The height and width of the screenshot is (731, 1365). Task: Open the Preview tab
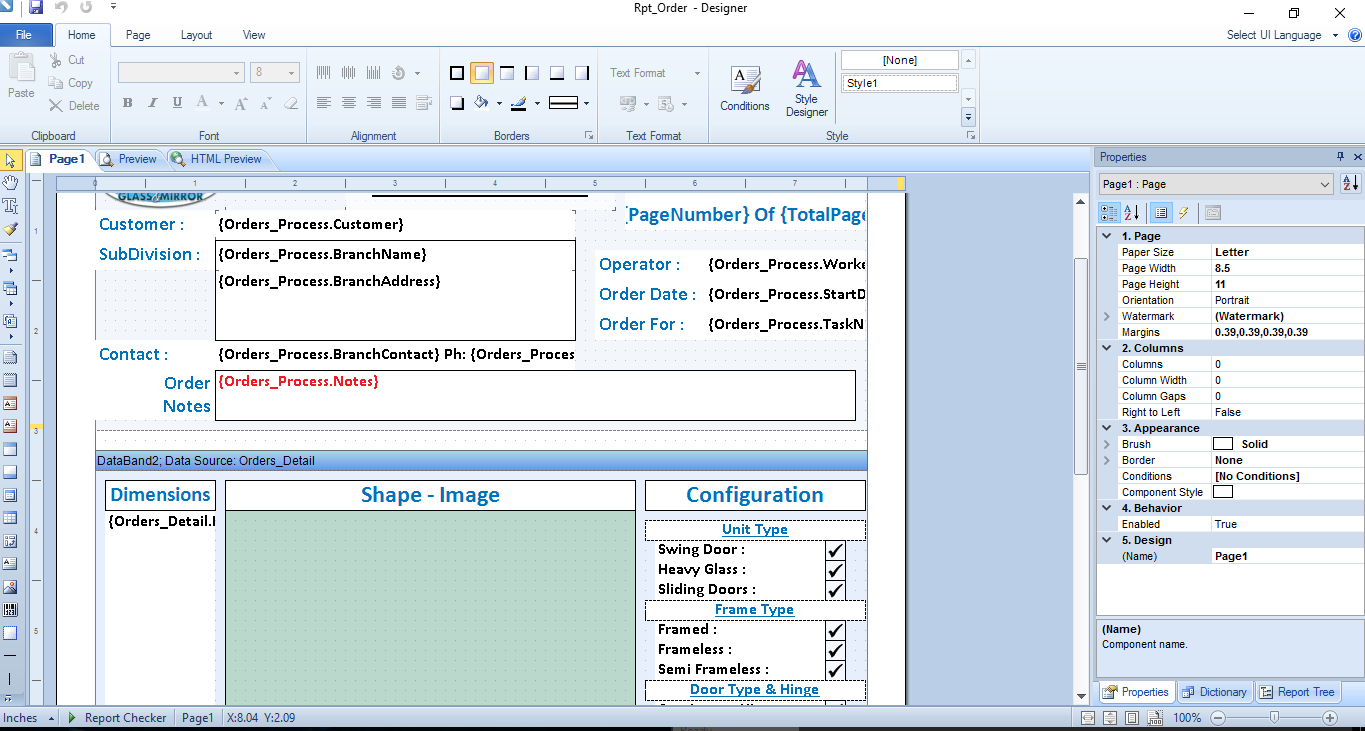coord(129,159)
